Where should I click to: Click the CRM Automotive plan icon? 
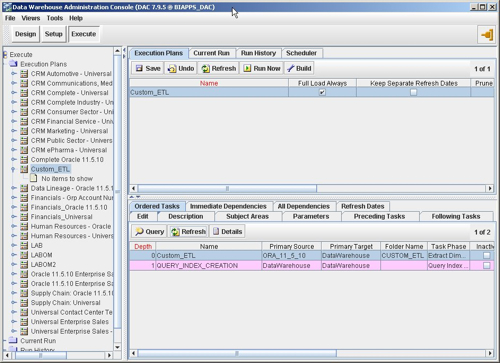point(24,73)
